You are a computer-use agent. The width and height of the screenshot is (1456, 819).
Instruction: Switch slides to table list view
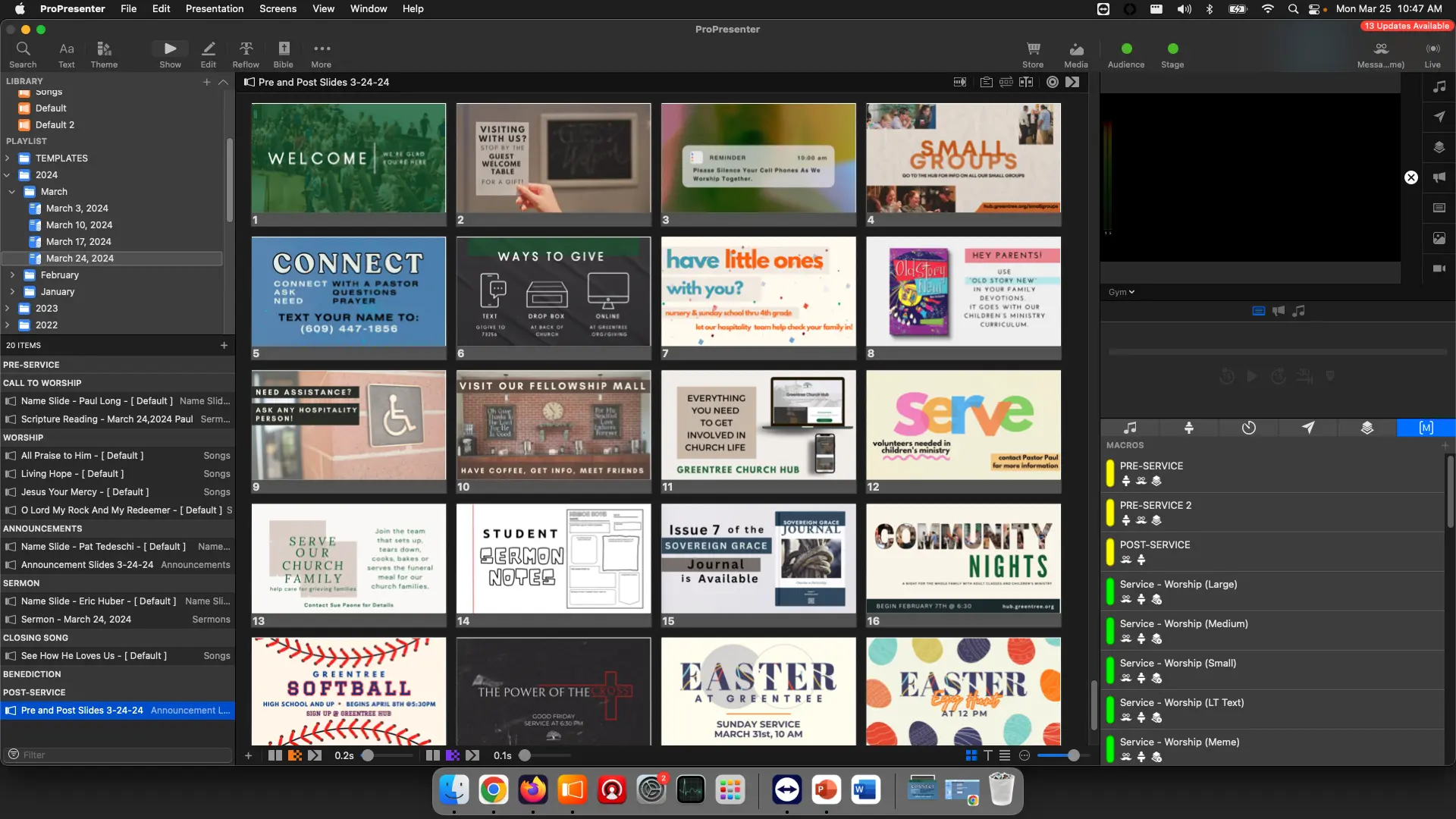point(1005,755)
